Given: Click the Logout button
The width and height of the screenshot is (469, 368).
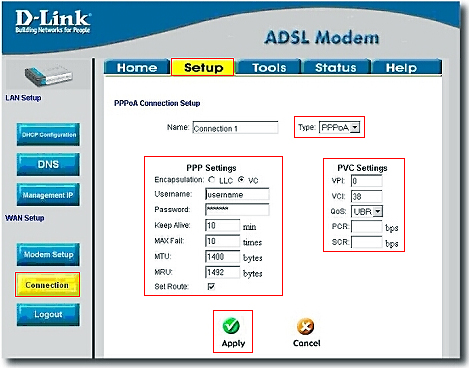Looking at the screenshot, I should (48, 314).
